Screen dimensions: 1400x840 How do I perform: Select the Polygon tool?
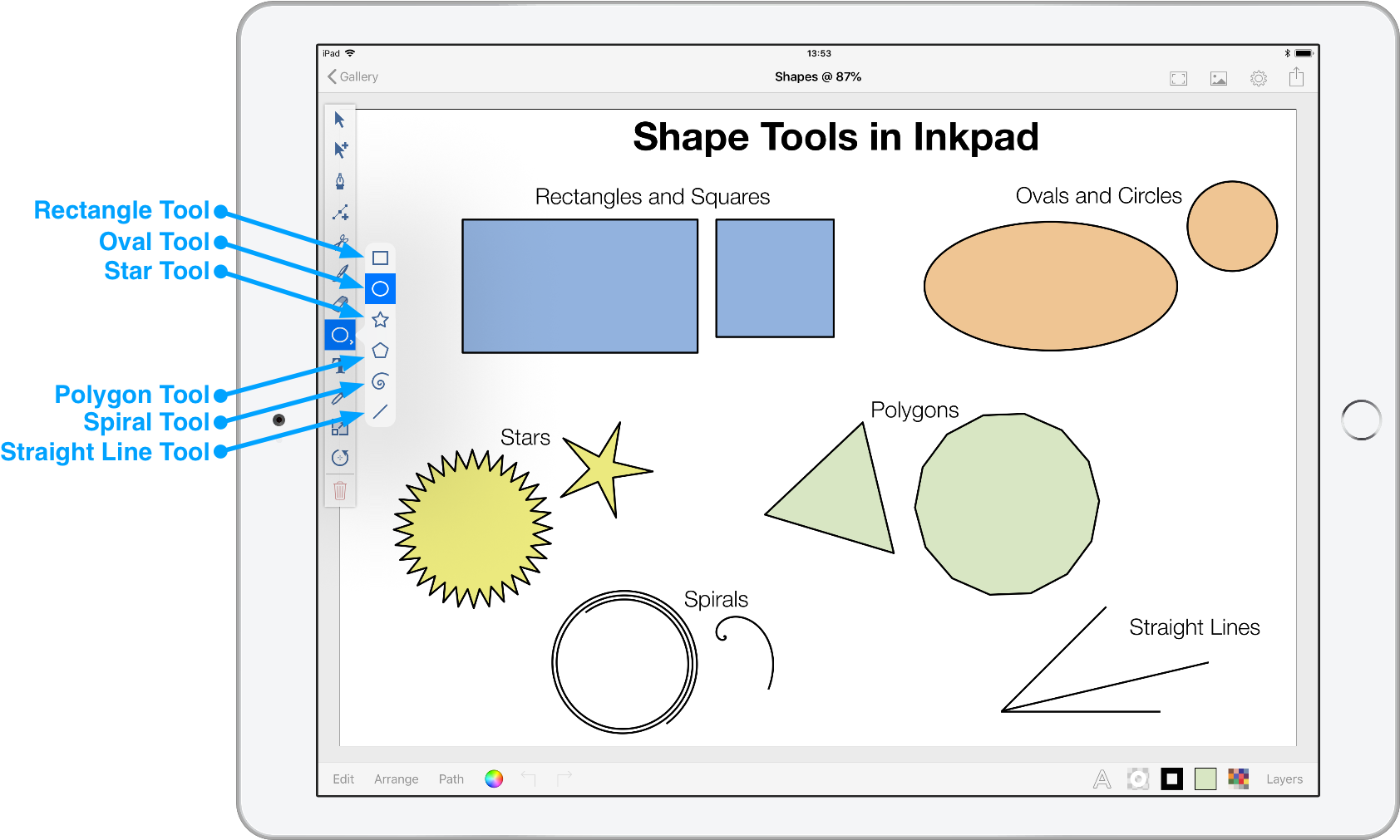tap(381, 350)
